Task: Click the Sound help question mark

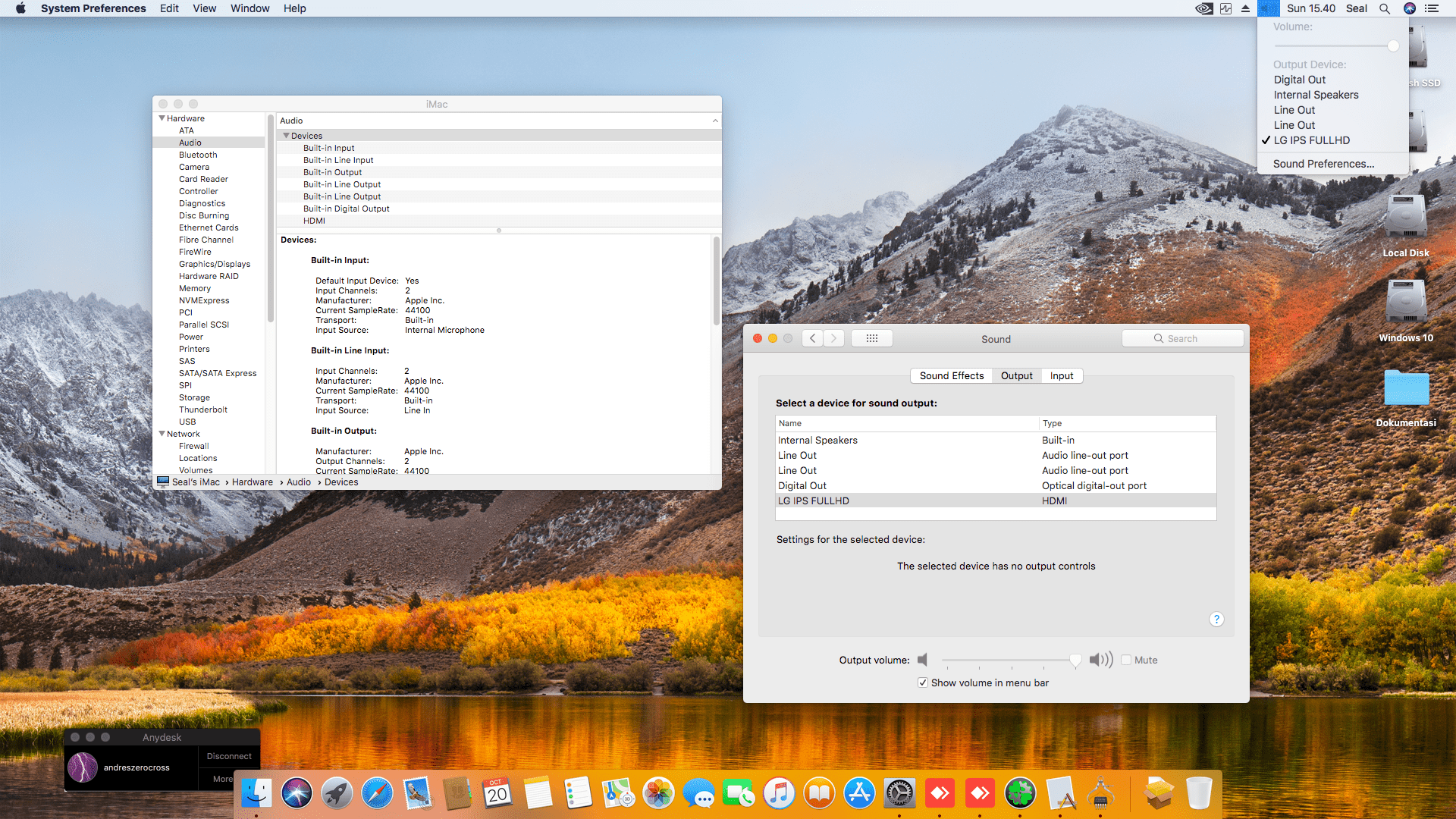Action: (x=1216, y=620)
